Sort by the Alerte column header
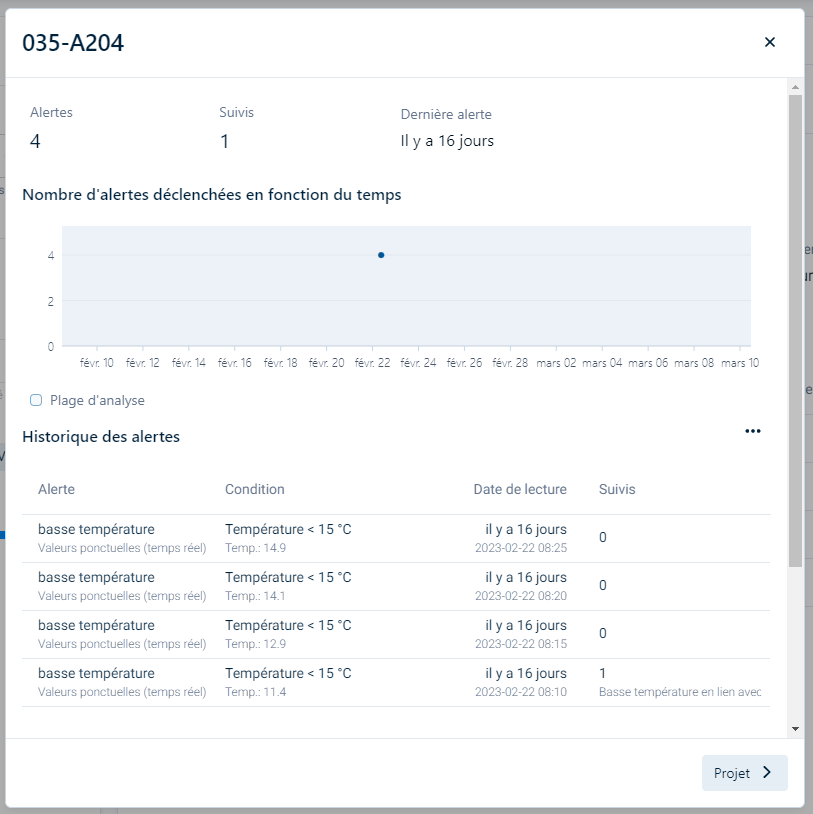 [56, 489]
